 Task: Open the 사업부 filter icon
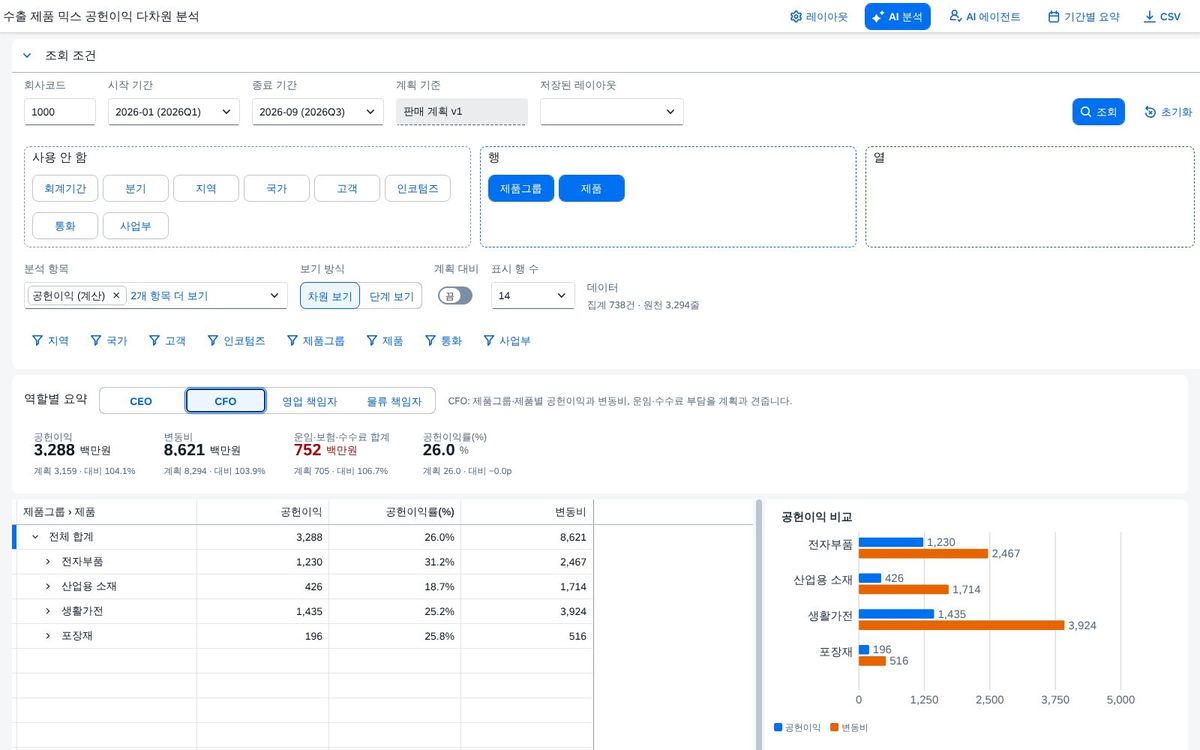[x=507, y=341]
